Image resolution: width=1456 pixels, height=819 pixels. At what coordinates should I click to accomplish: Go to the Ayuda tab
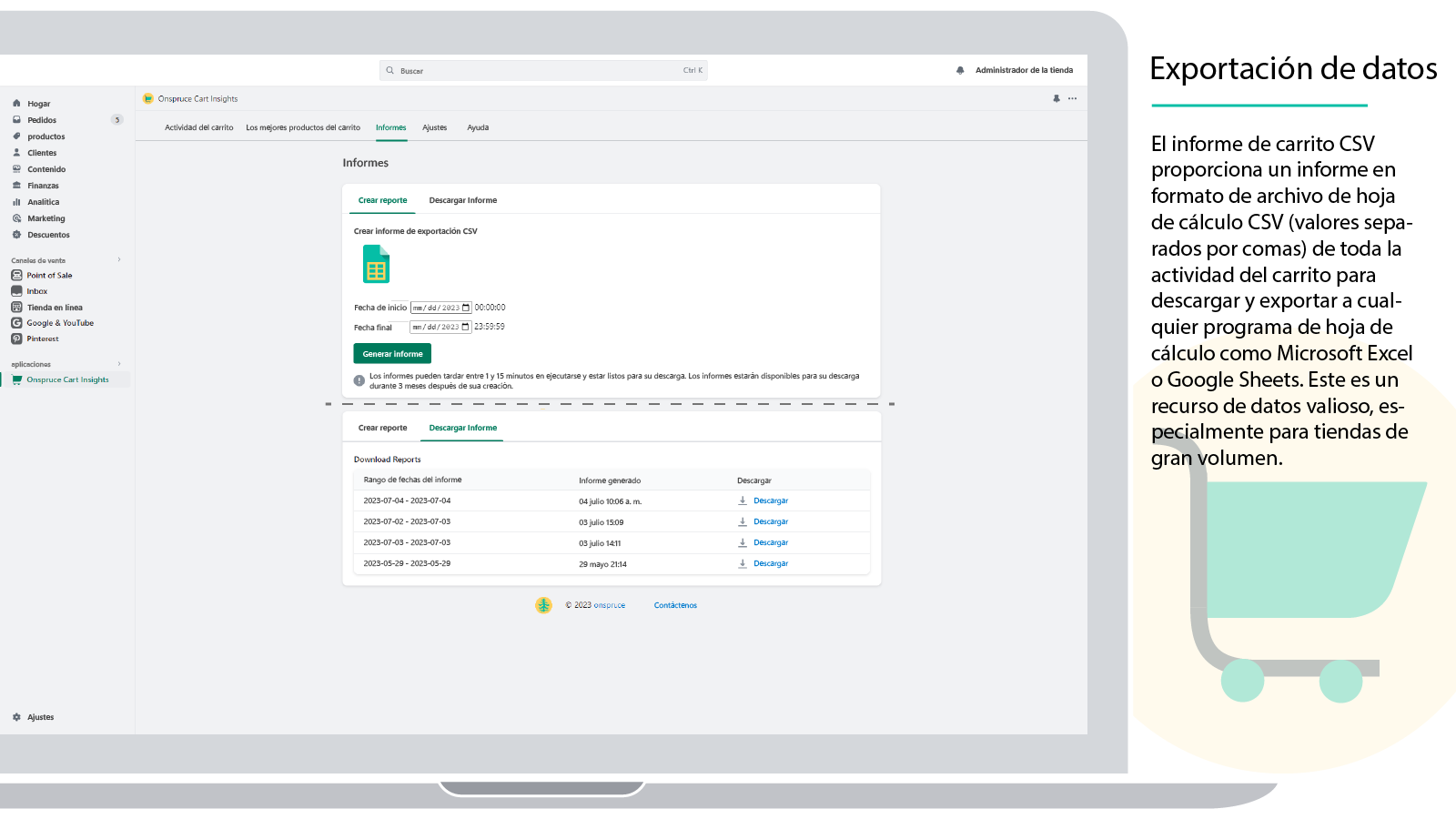coord(478,127)
